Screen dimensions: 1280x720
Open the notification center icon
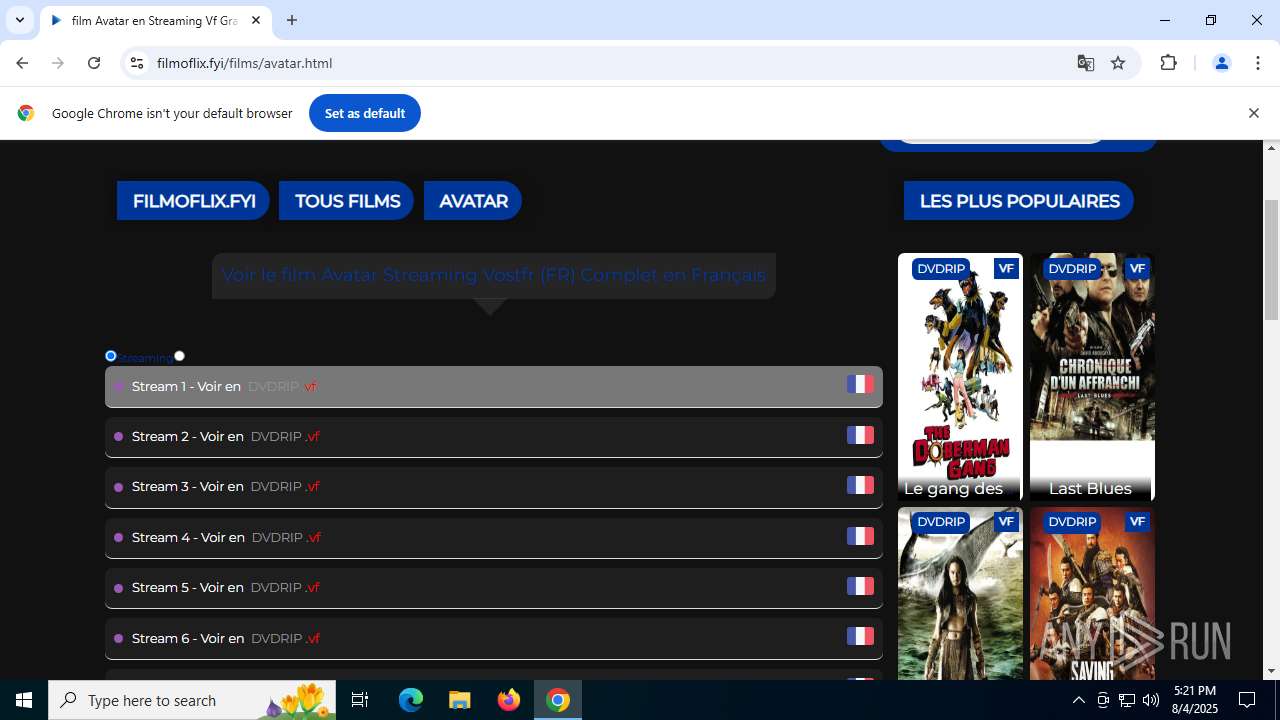(x=1247, y=700)
